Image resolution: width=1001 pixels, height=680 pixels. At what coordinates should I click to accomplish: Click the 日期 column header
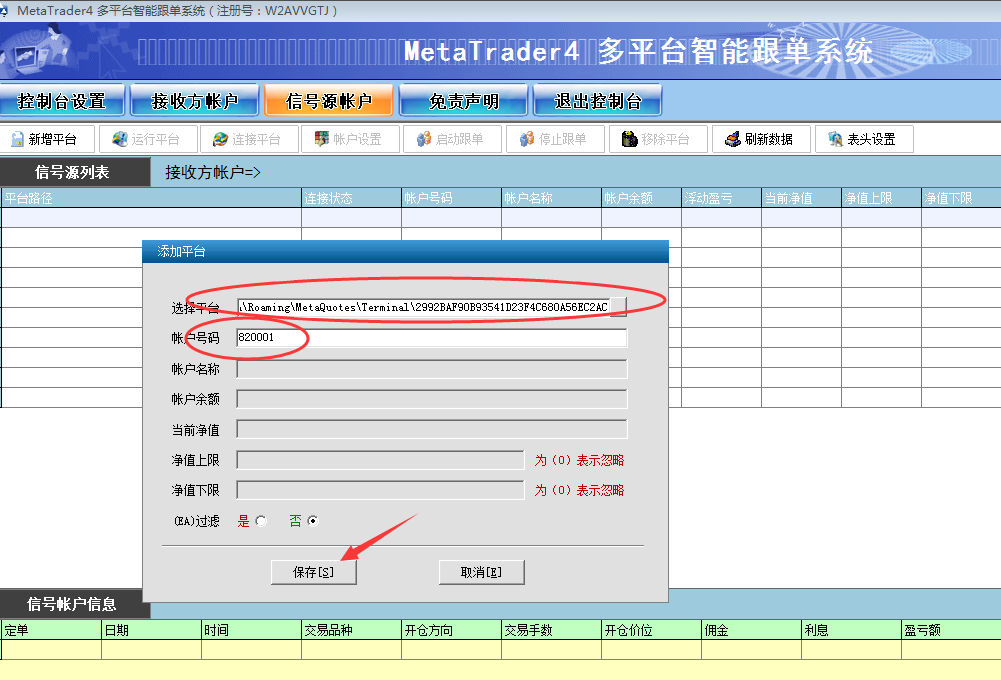tap(151, 630)
